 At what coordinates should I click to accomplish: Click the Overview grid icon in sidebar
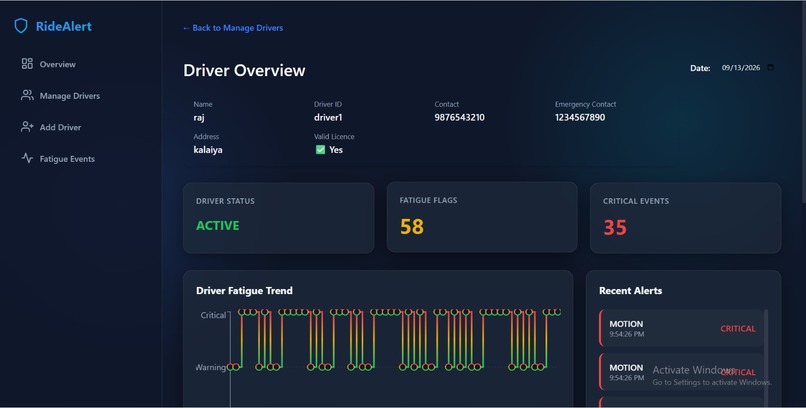pyautogui.click(x=27, y=64)
